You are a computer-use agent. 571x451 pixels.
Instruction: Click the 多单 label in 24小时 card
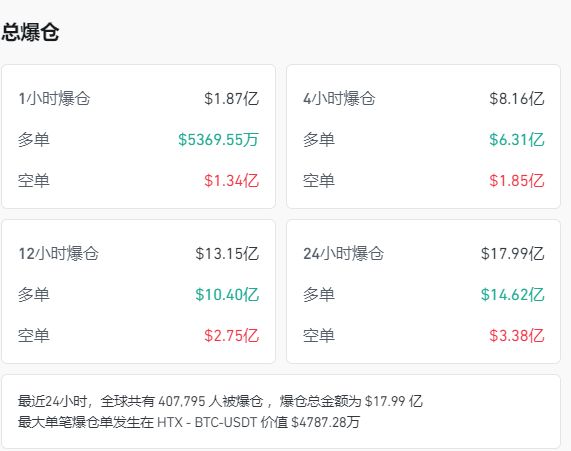coord(319,295)
